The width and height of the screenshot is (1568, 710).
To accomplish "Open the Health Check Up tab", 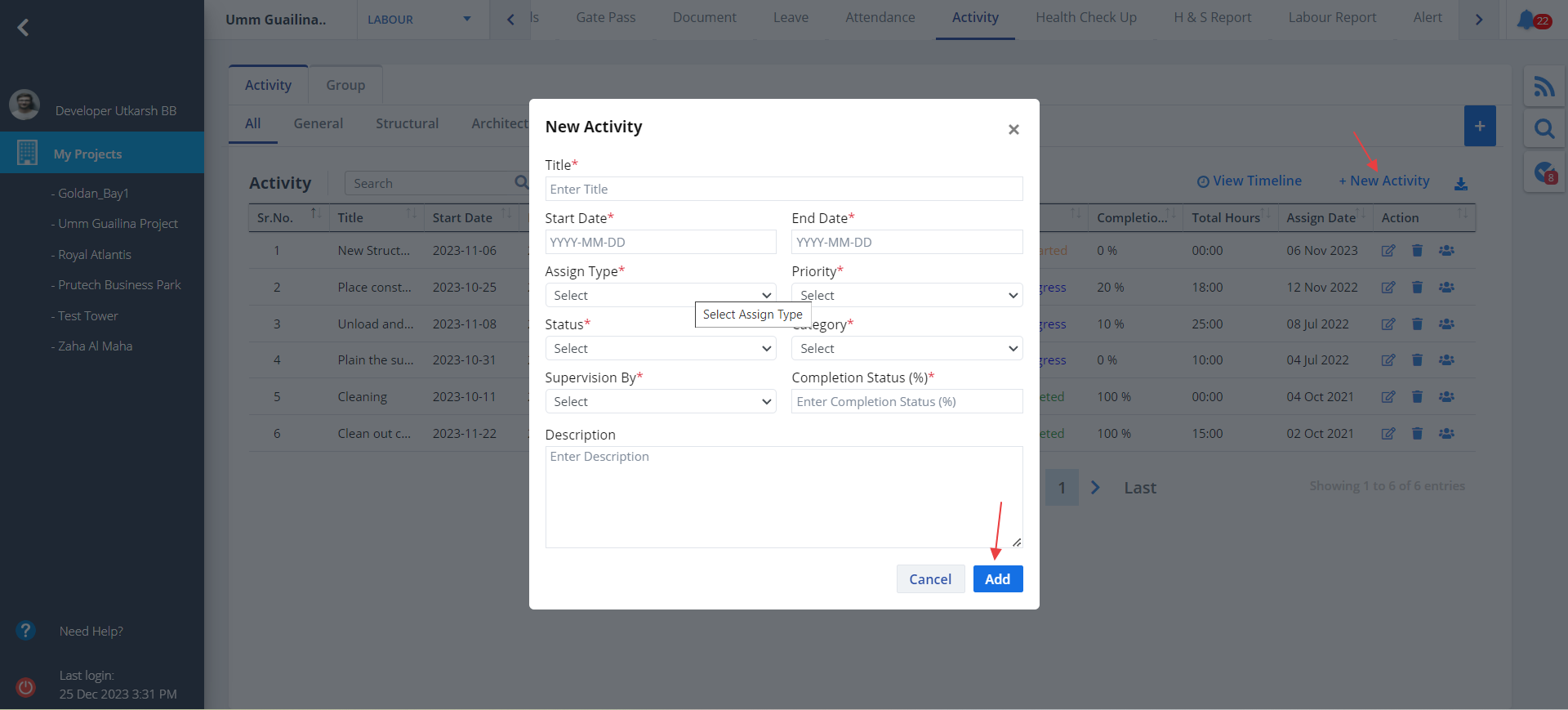I will (1085, 18).
